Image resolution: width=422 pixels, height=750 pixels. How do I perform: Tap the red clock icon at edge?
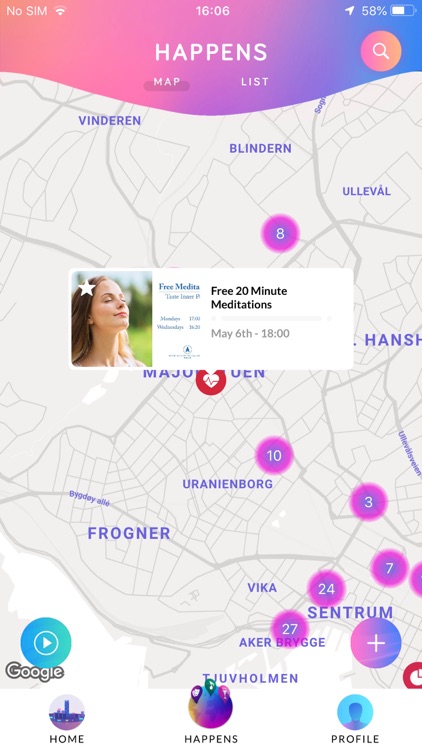(x=413, y=675)
